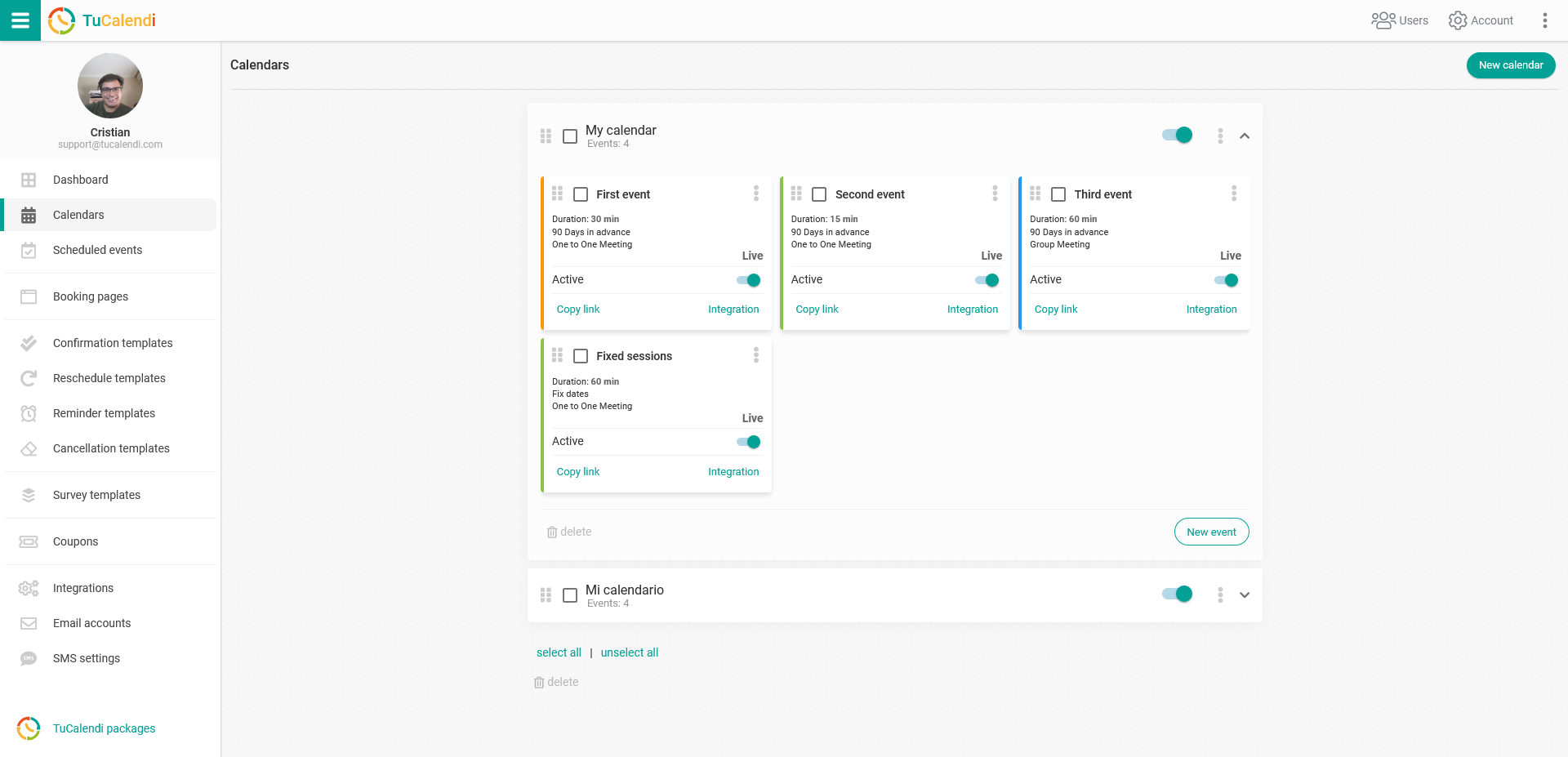Screen dimensions: 1568x757
Task: Open Users icon in top bar
Action: click(1383, 20)
